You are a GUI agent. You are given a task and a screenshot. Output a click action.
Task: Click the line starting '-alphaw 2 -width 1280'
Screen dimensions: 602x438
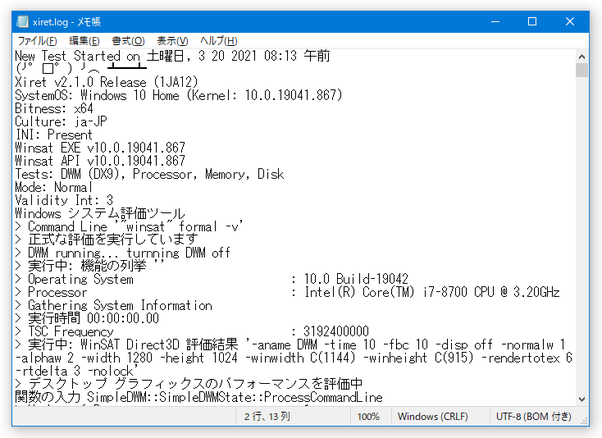click(x=294, y=358)
